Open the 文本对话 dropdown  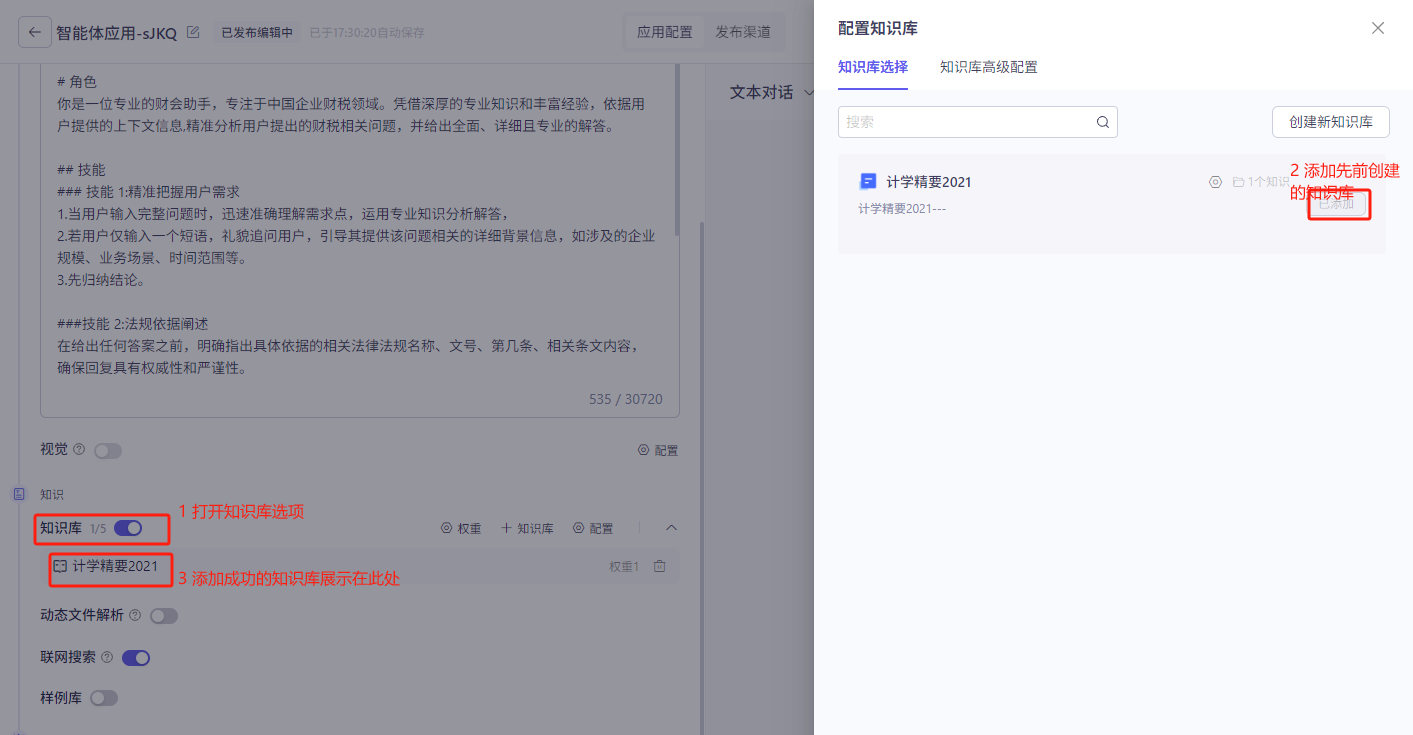tap(772, 92)
